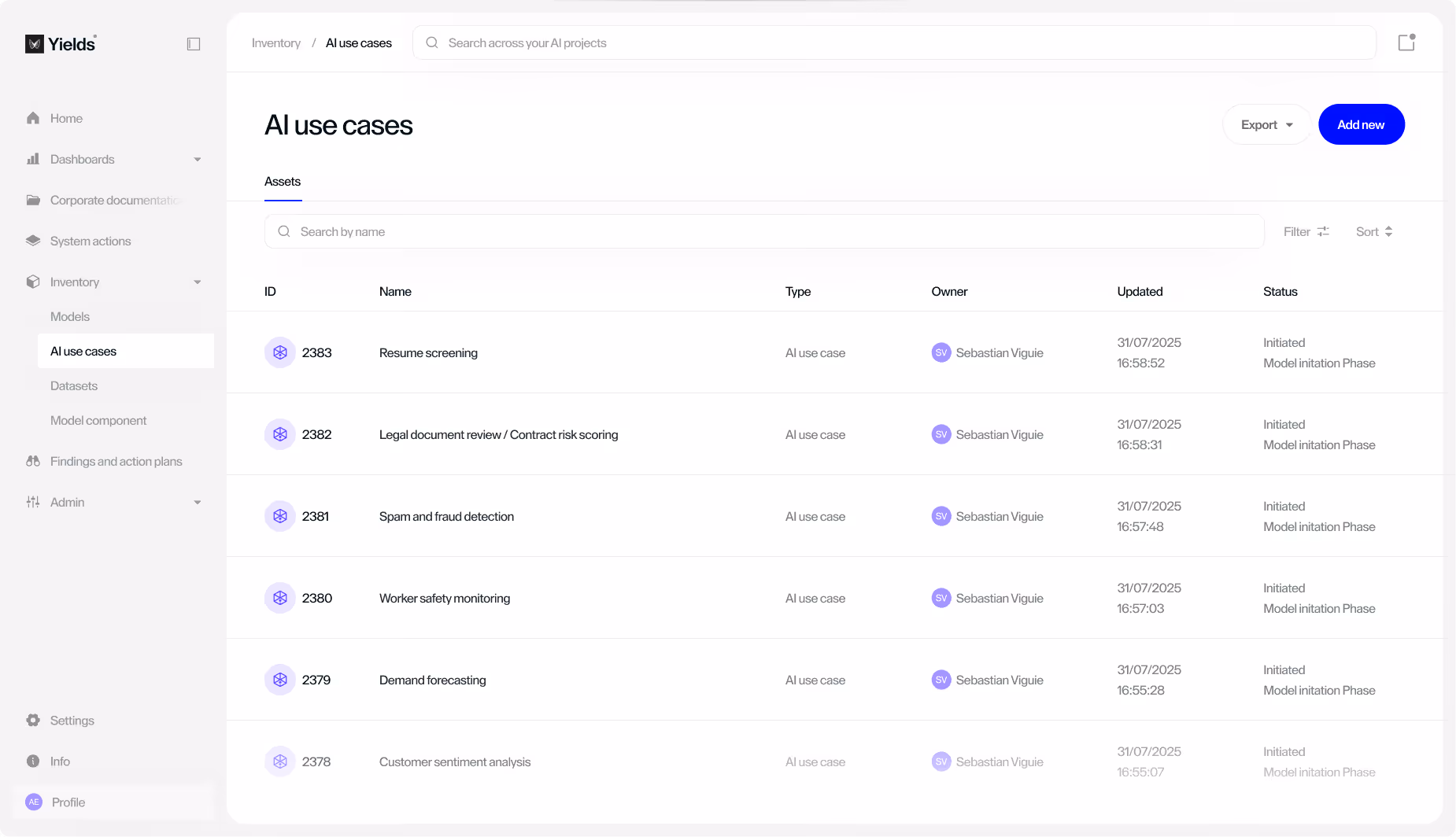
Task: Click Sebastian Viguie in the Worker safety row
Action: coord(1000,598)
